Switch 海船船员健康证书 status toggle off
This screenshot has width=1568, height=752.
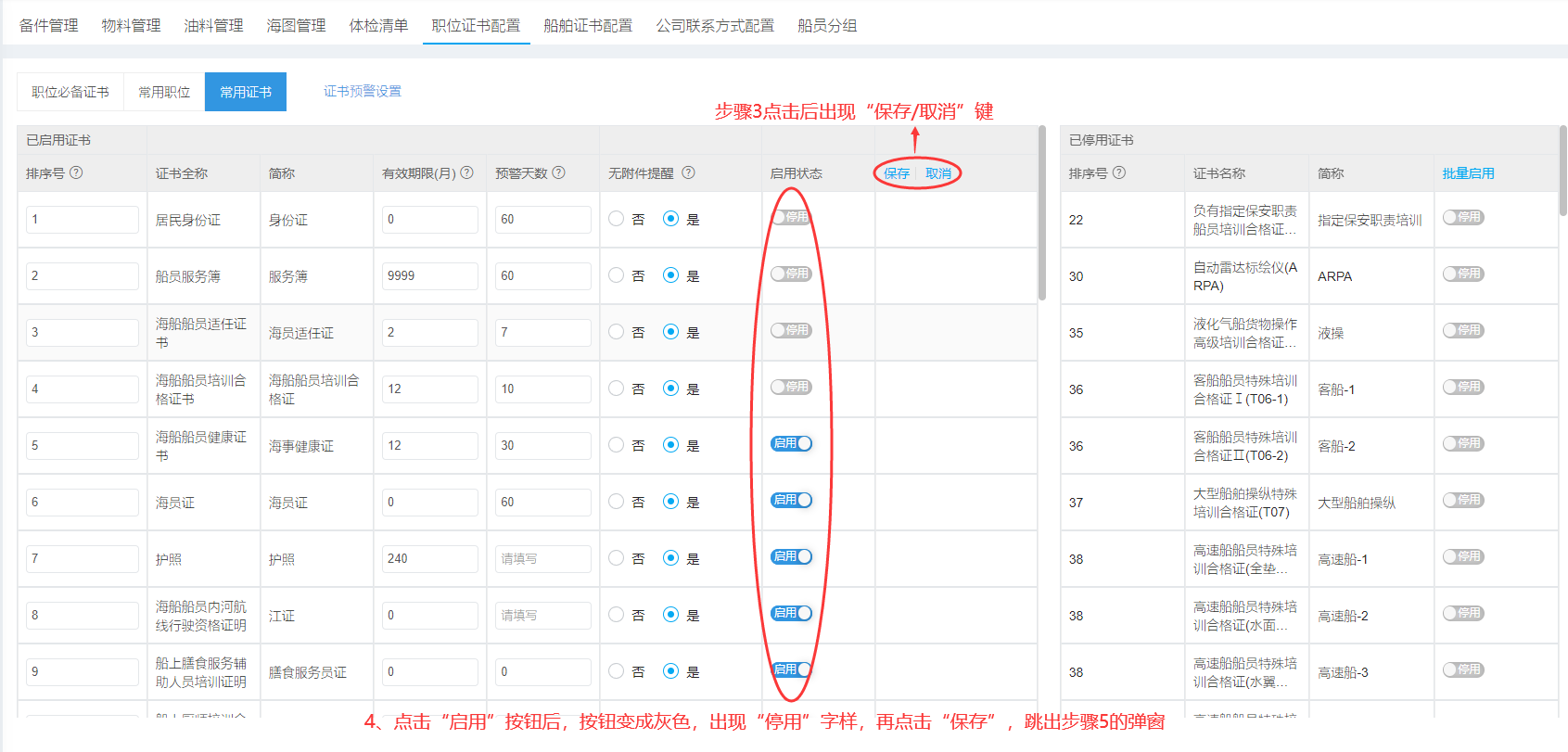(x=791, y=443)
